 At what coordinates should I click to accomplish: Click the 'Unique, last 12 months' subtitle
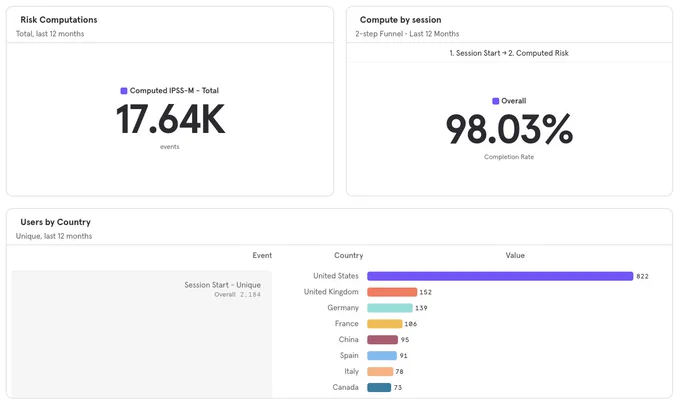[x=54, y=236]
